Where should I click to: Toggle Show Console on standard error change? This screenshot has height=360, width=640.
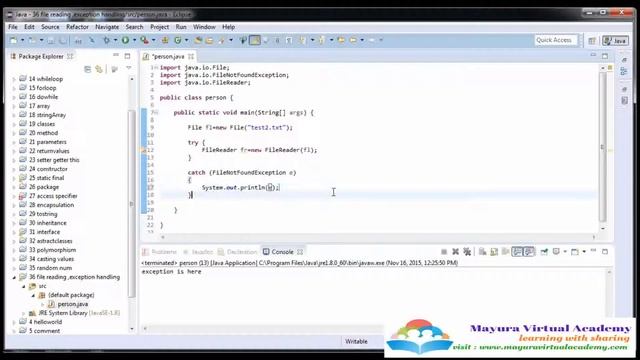point(529,252)
